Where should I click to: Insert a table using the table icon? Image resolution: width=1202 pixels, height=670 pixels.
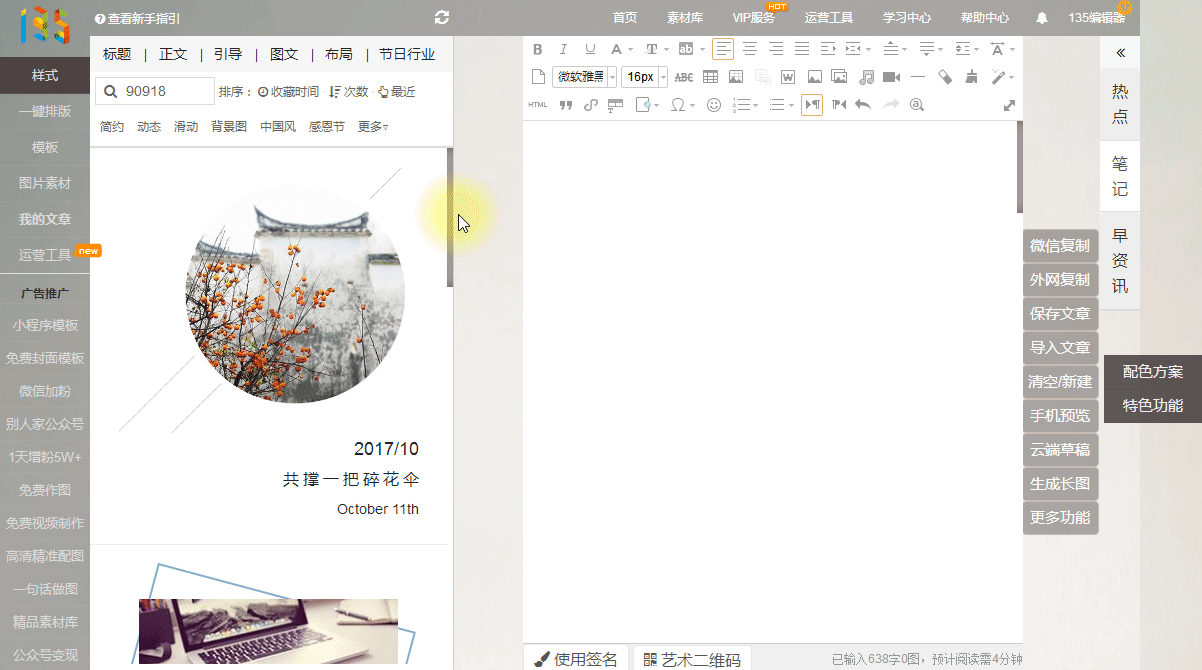710,77
